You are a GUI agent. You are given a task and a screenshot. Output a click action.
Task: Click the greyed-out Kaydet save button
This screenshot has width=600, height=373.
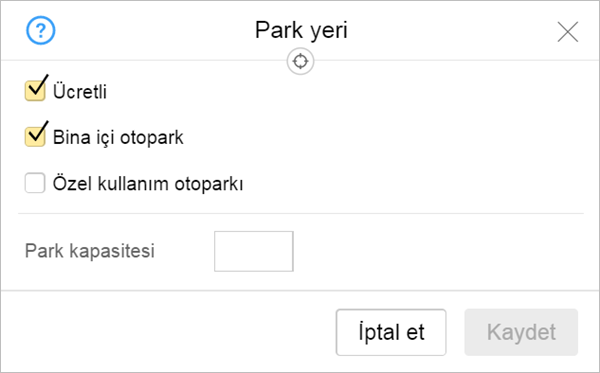(x=521, y=332)
